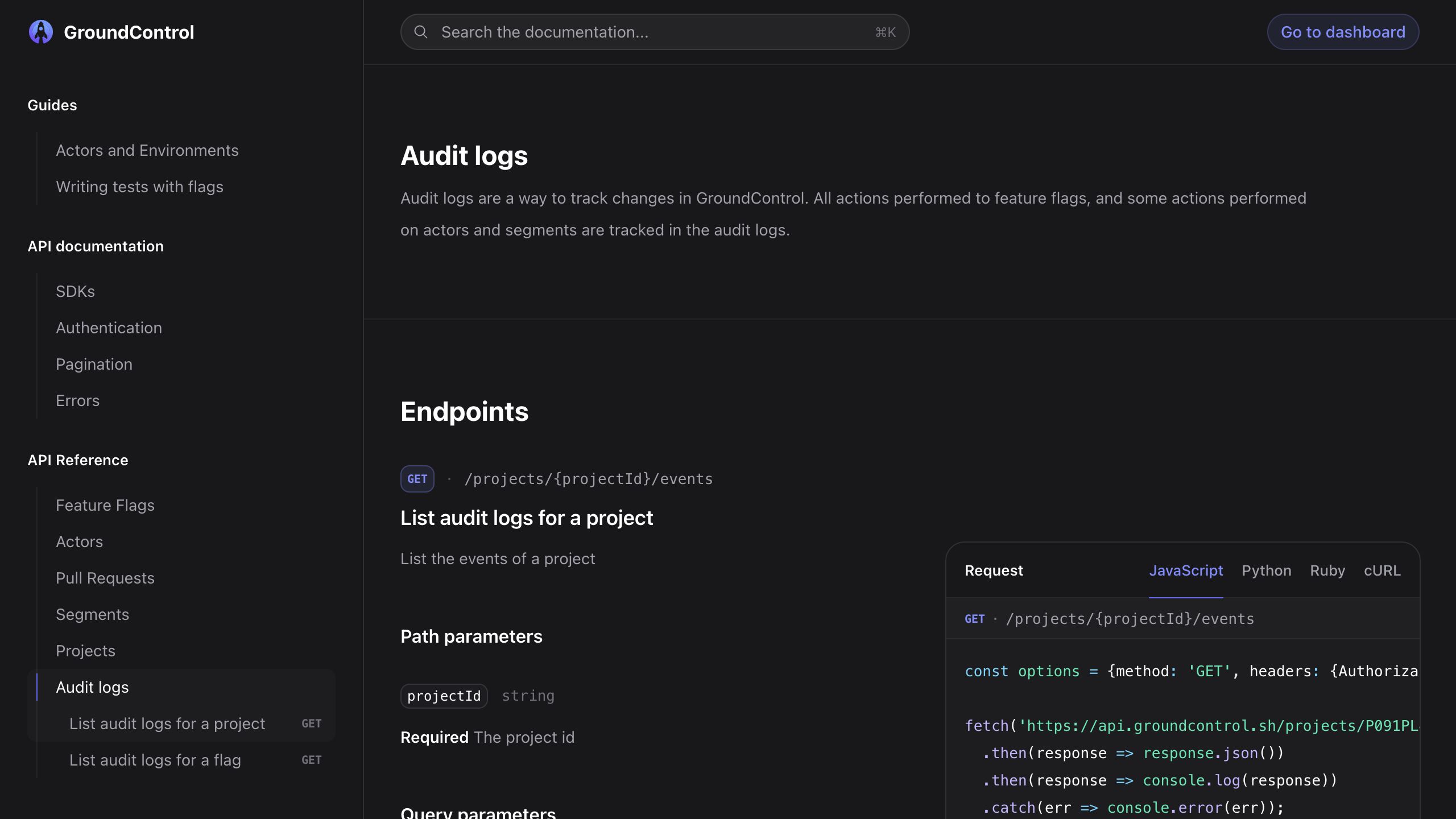Open the Actors API reference
Viewport: 1456px width, 819px height.
coord(79,541)
